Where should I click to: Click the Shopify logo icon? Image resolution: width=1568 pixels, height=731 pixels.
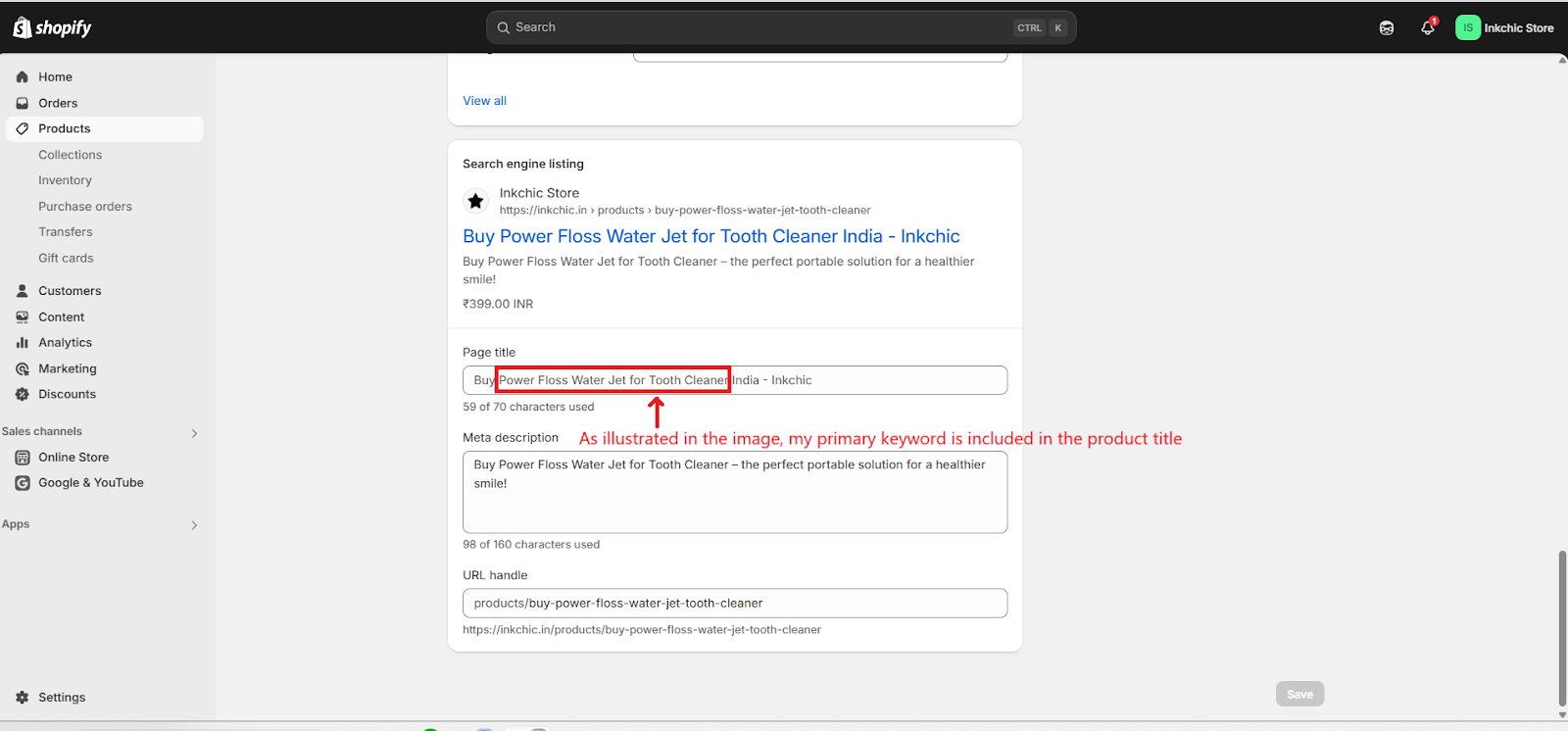point(22,27)
